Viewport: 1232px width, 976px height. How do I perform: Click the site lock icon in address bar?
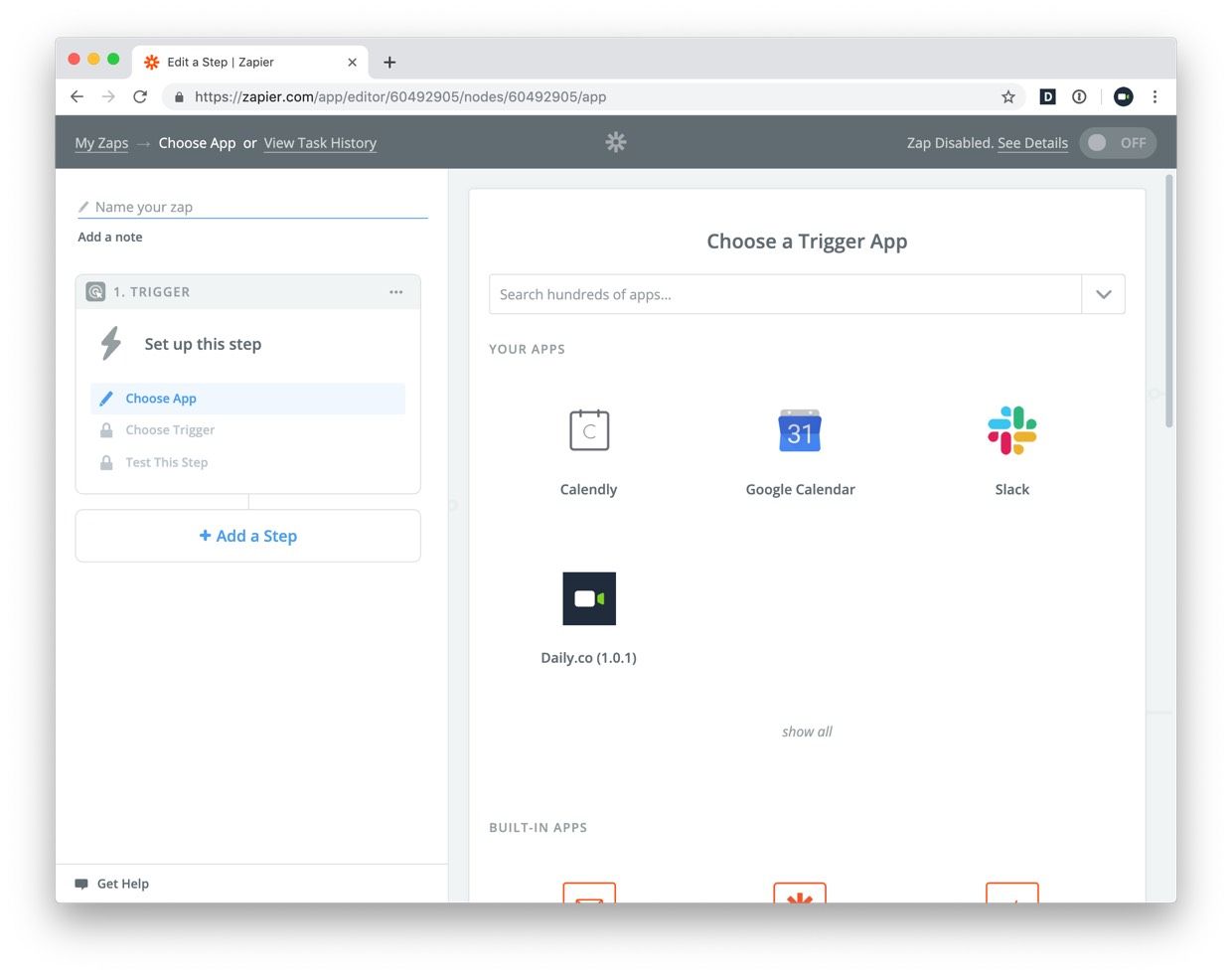click(179, 97)
